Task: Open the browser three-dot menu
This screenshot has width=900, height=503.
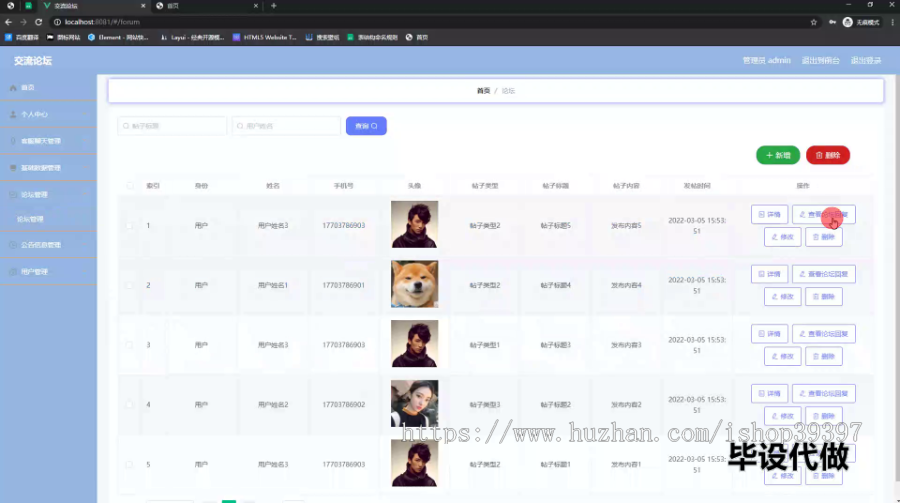Action: (x=892, y=22)
